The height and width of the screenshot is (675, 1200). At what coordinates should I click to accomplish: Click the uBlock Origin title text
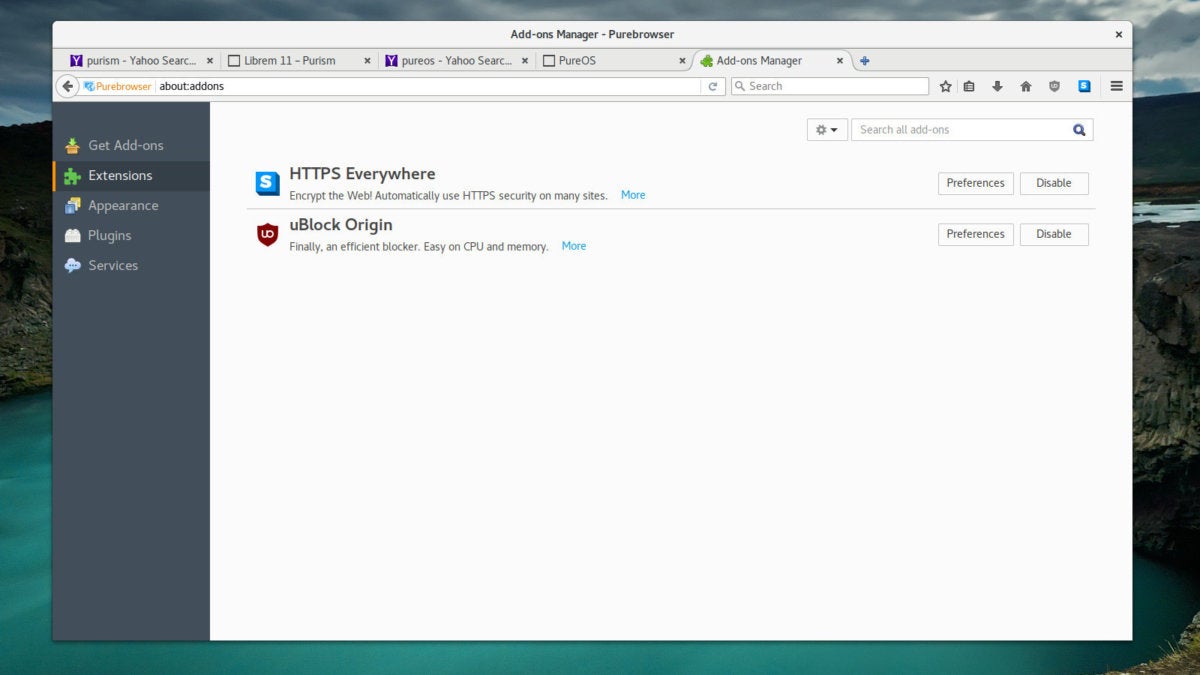(x=341, y=225)
